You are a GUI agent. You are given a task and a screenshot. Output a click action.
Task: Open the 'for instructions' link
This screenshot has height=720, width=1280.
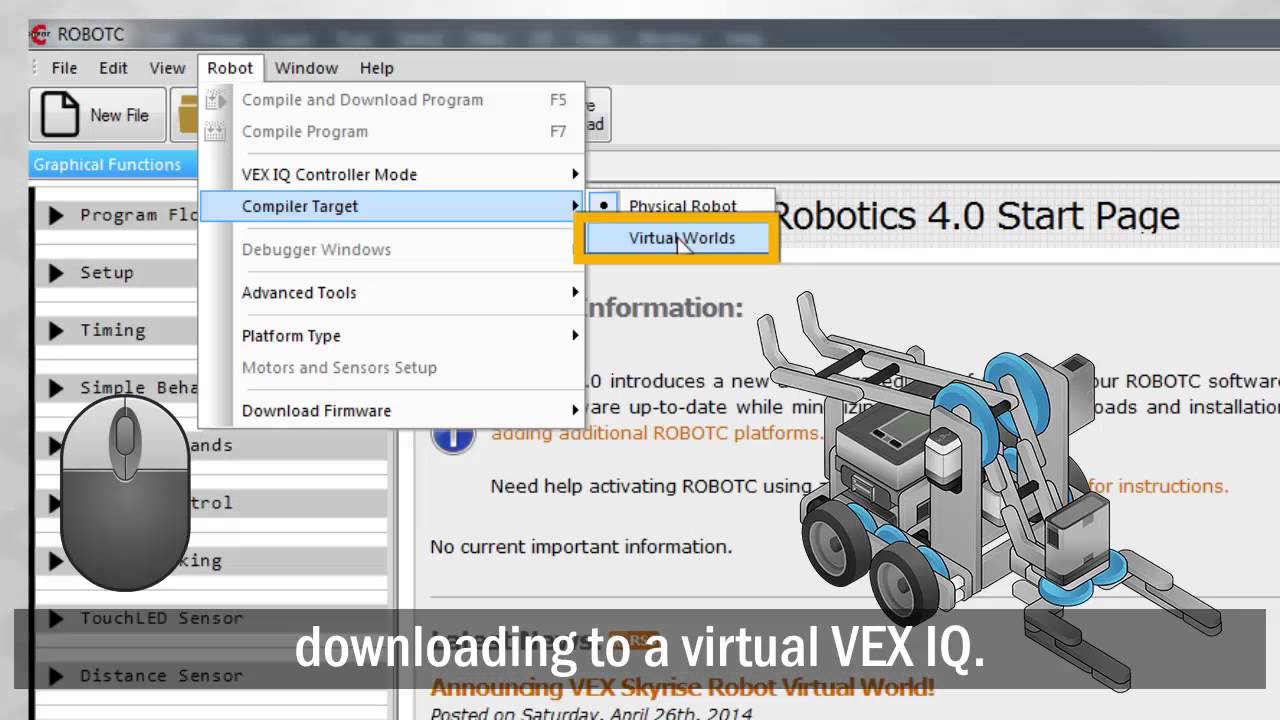pyautogui.click(x=1158, y=486)
